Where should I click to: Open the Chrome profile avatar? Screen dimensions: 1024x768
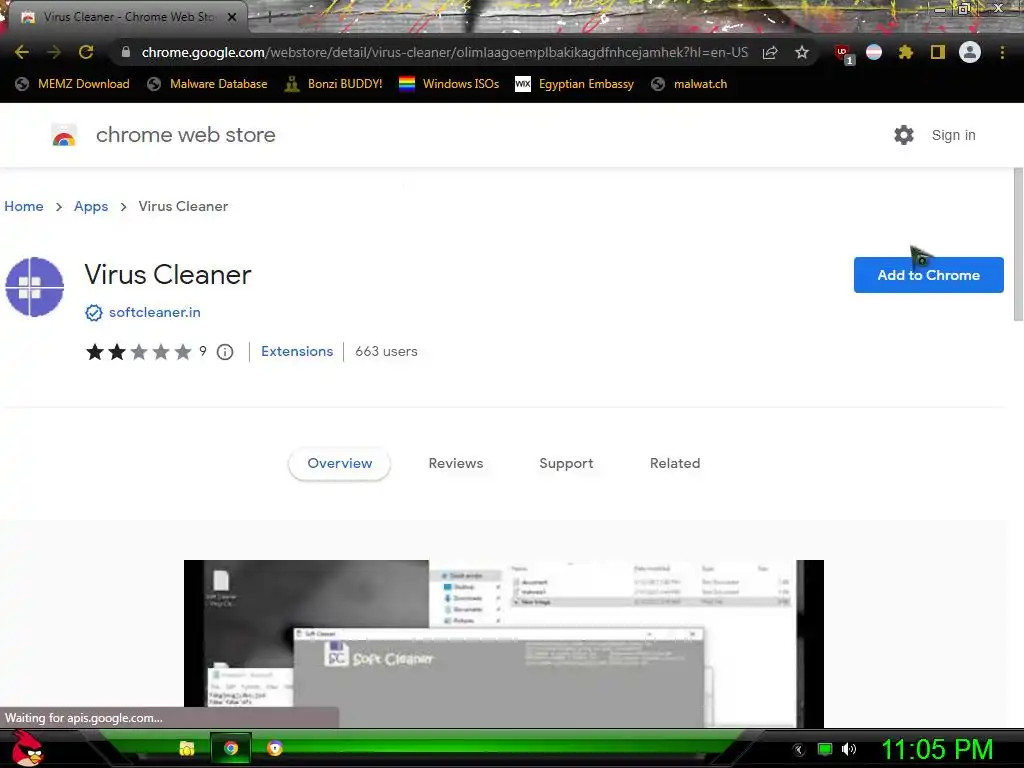970,52
